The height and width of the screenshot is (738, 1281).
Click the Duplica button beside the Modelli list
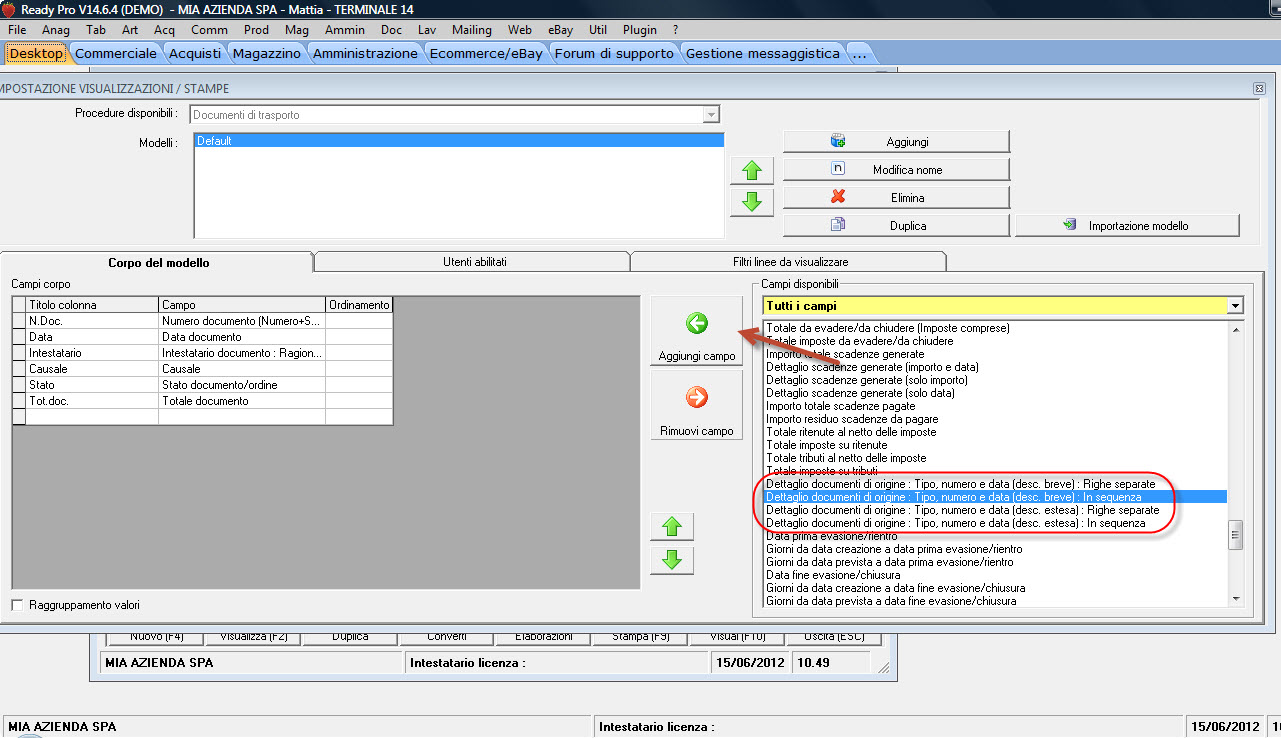click(x=896, y=225)
